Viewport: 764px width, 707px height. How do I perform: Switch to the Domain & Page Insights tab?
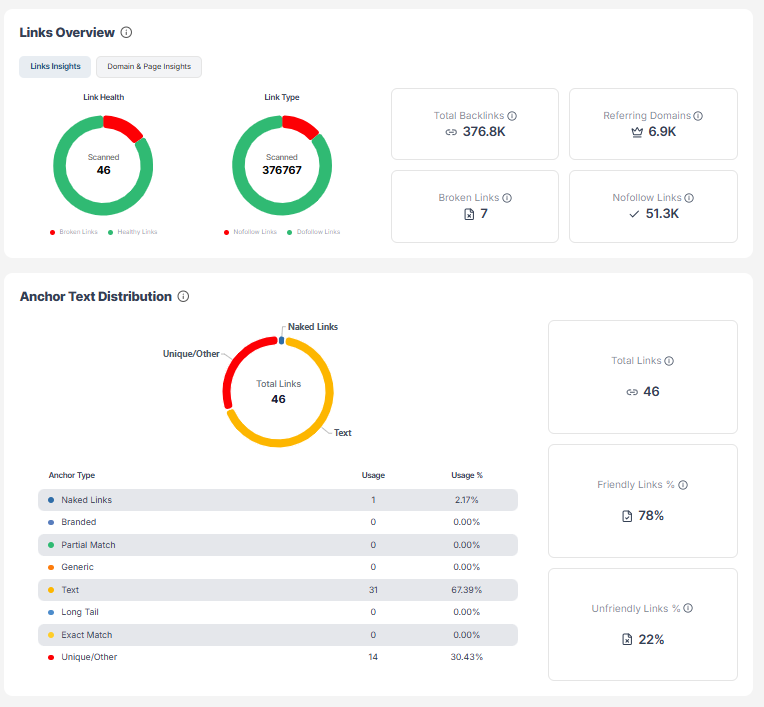(149, 67)
